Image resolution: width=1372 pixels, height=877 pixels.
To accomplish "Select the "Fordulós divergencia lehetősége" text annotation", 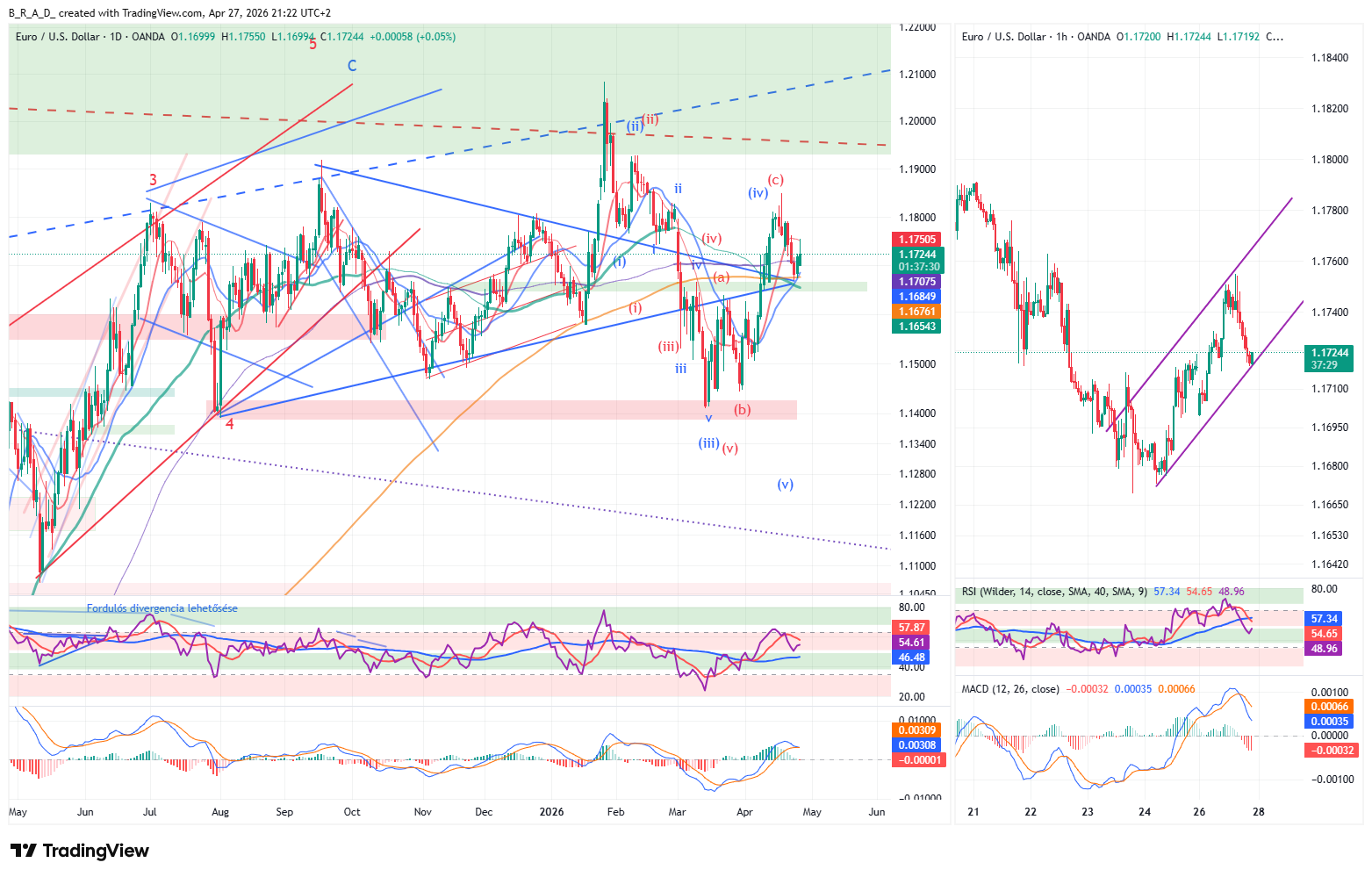I will pyautogui.click(x=162, y=608).
